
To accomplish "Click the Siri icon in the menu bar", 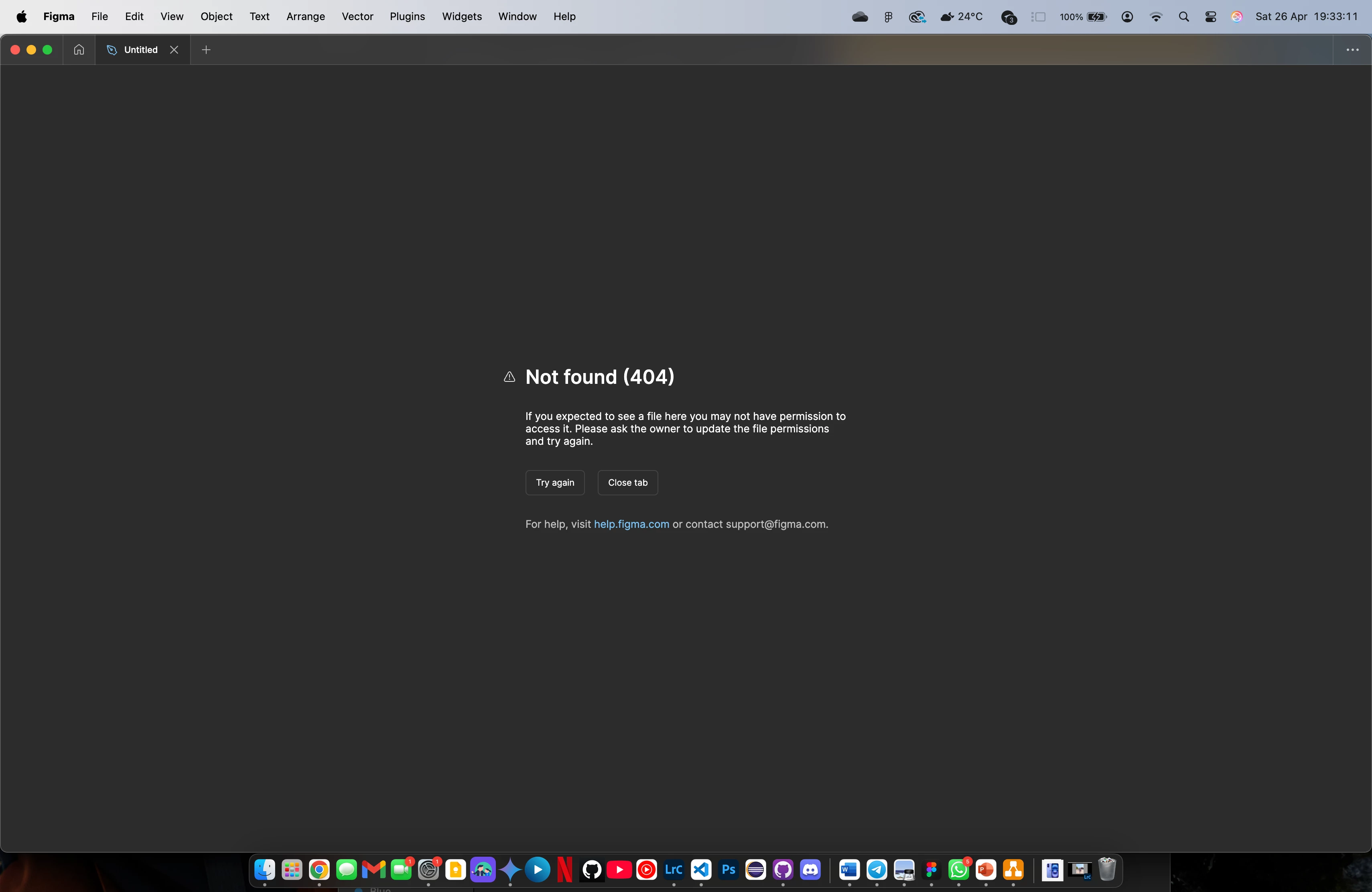I will pos(1236,17).
